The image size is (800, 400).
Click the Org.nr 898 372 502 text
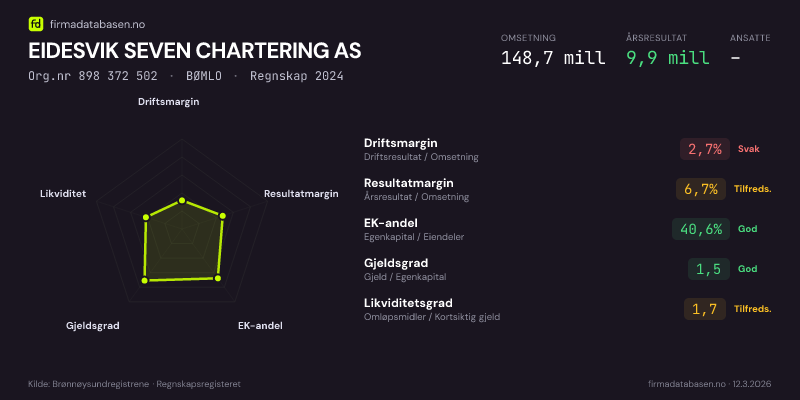[92, 76]
